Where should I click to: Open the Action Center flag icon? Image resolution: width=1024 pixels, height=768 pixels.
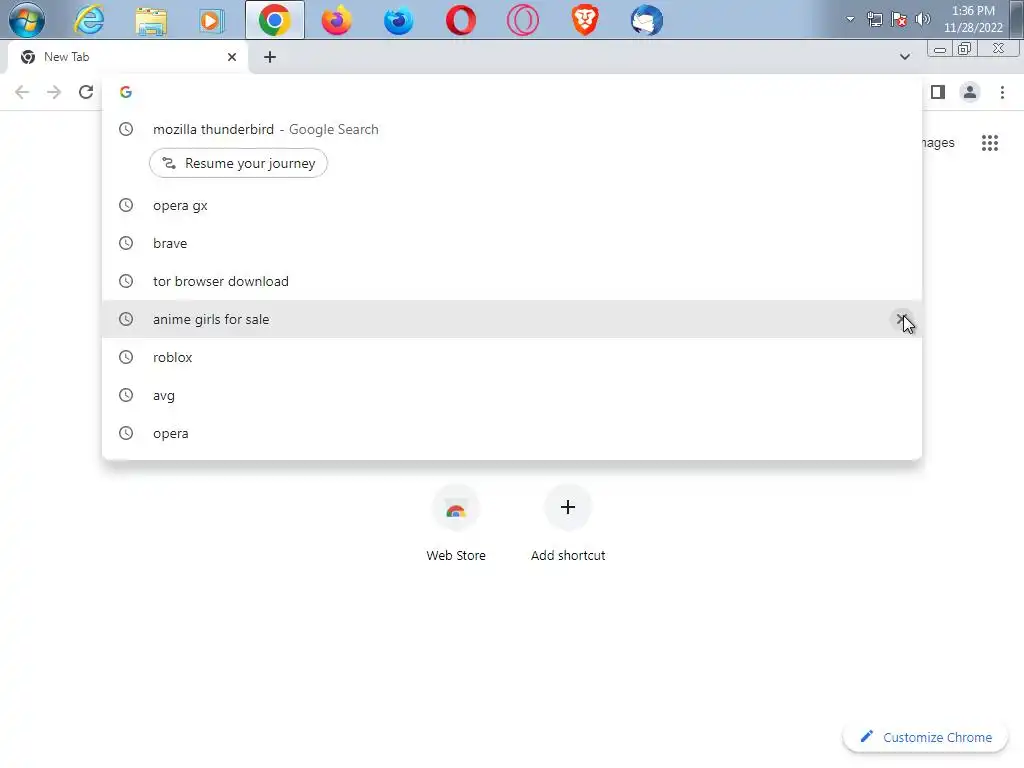[x=899, y=19]
